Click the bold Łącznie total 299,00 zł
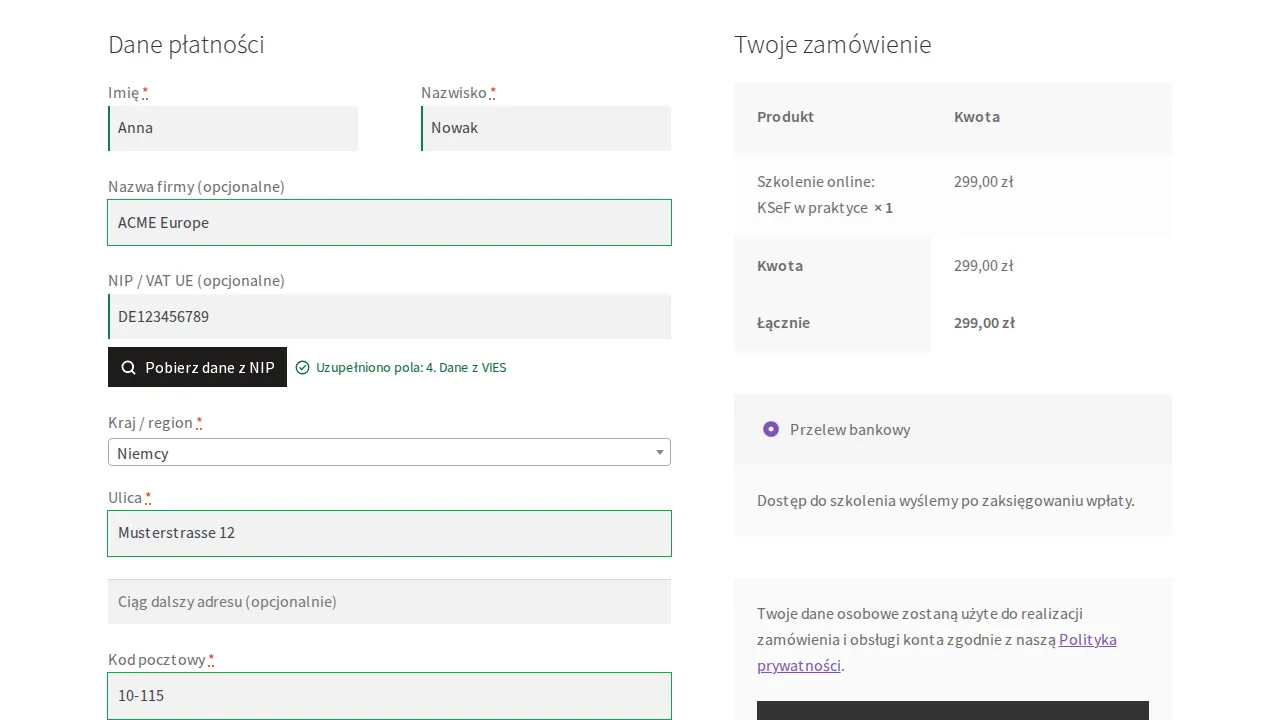This screenshot has width=1280, height=720. (984, 322)
